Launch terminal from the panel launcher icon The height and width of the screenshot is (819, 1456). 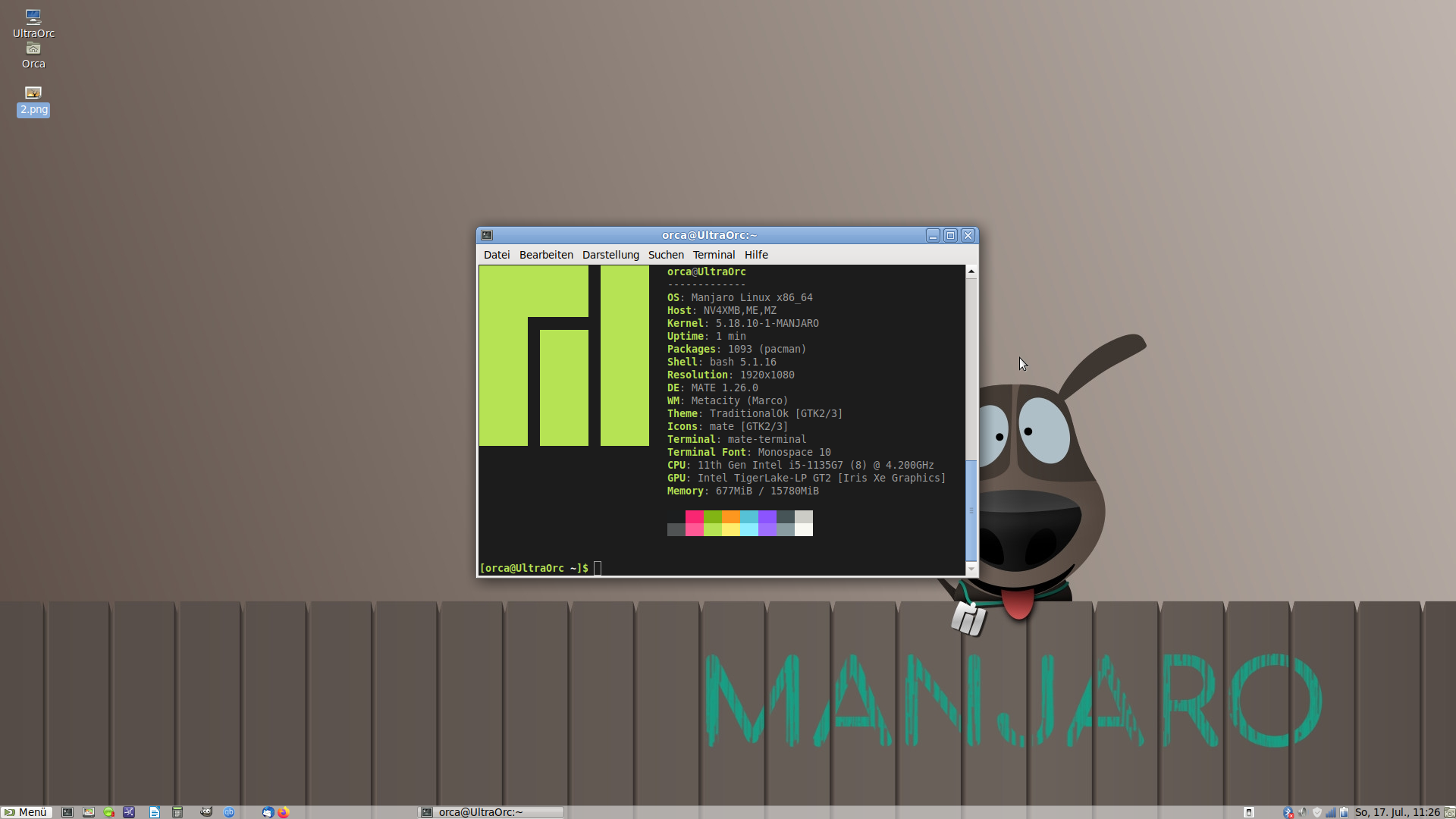click(67, 812)
